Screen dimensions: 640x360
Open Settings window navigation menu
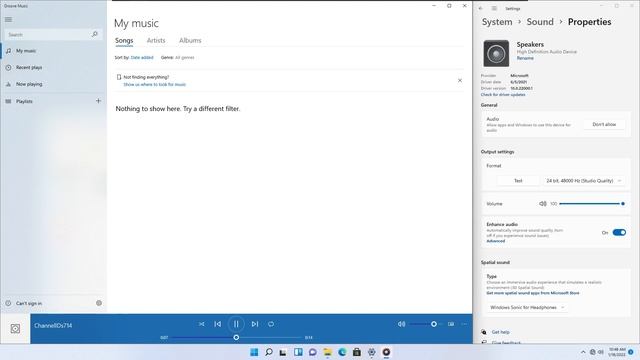point(494,8)
